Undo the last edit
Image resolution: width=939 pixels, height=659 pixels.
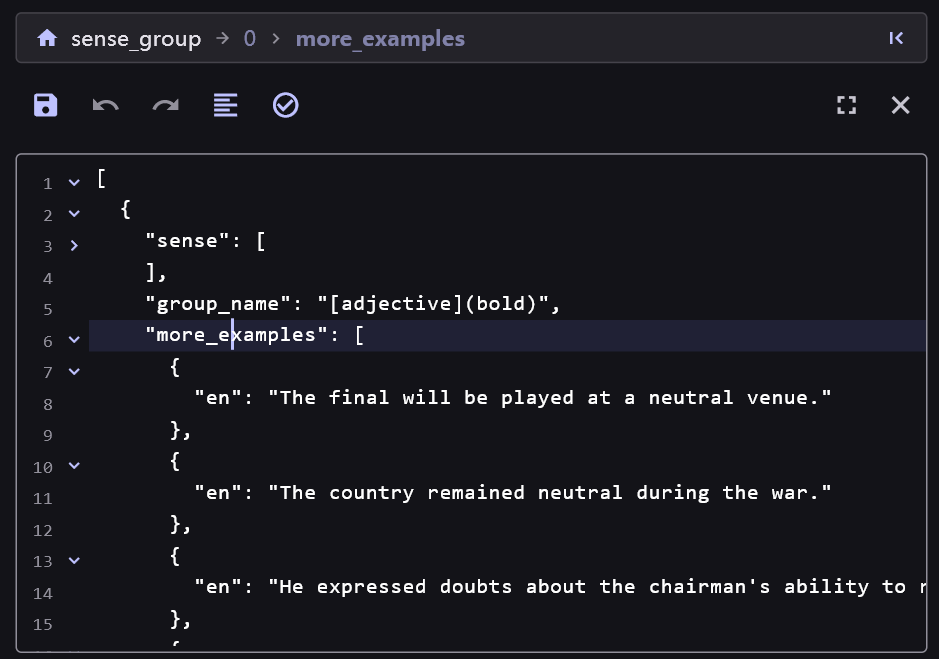pos(105,105)
